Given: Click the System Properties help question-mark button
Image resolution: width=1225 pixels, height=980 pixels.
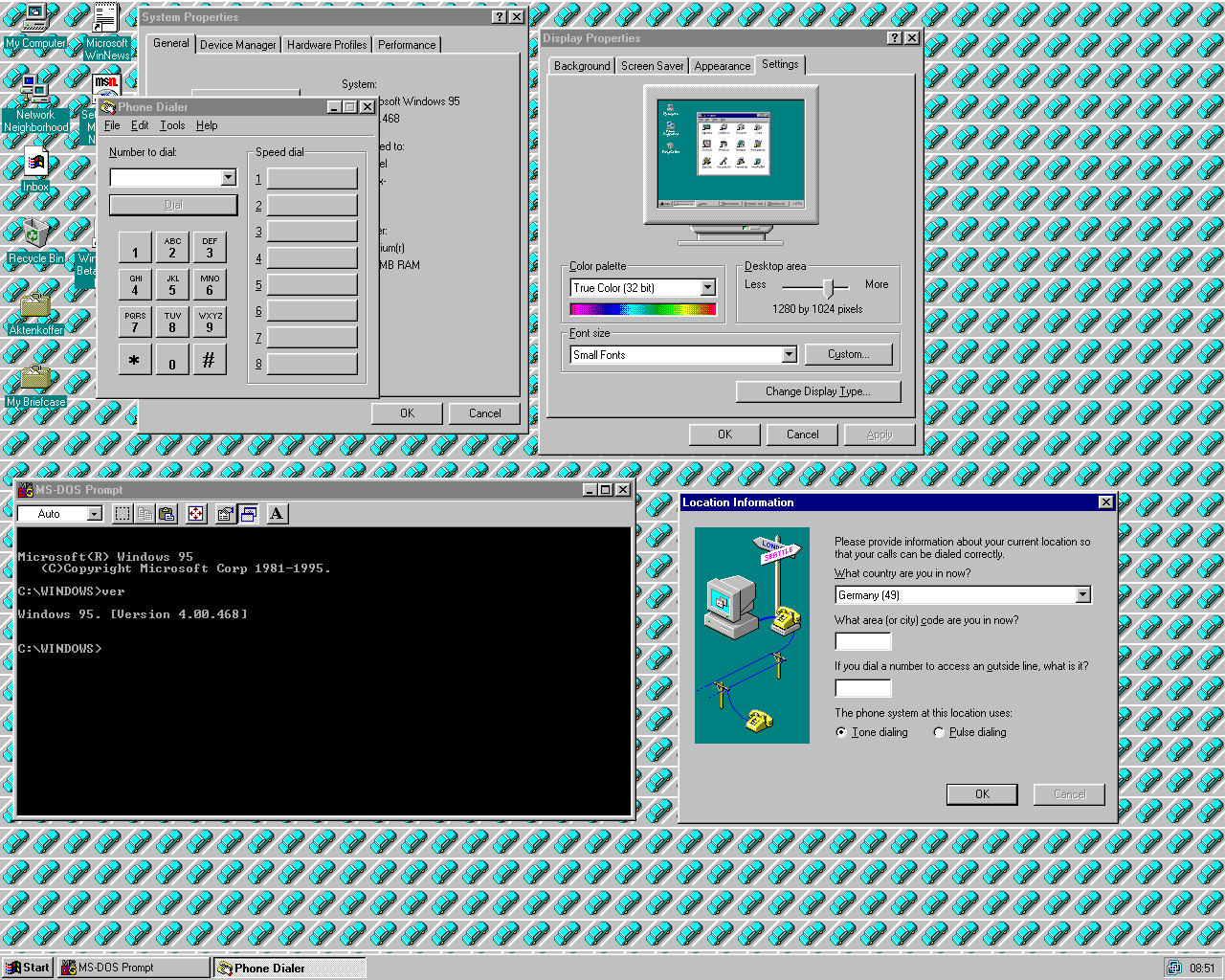Looking at the screenshot, I should pyautogui.click(x=500, y=17).
